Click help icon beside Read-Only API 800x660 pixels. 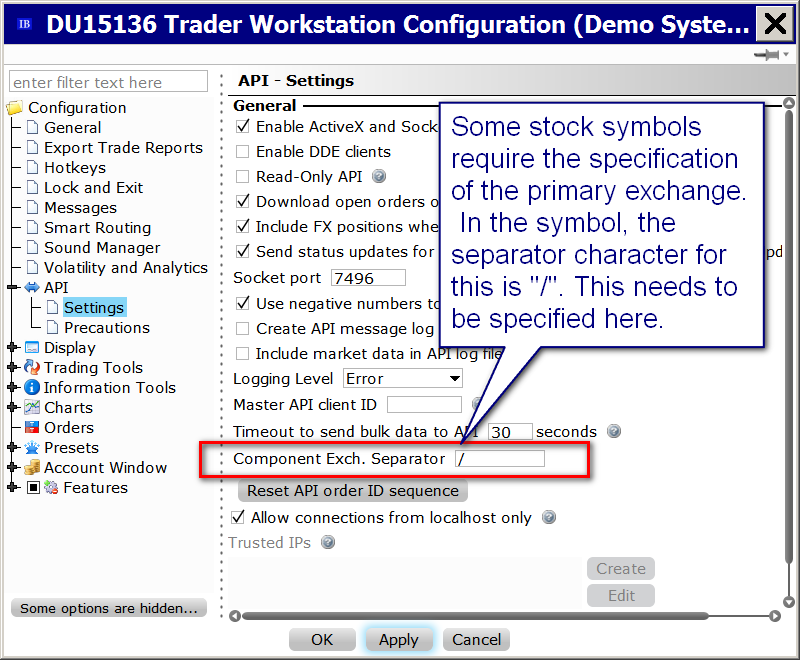(379, 176)
